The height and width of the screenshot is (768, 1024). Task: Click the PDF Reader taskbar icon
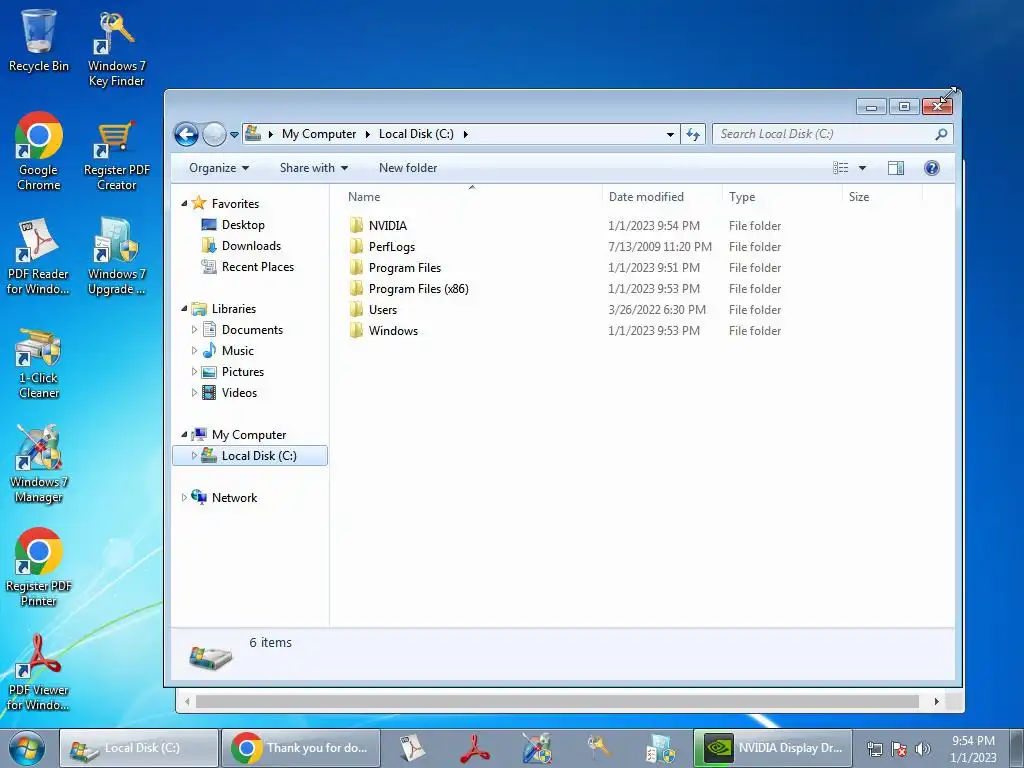[x=412, y=748]
